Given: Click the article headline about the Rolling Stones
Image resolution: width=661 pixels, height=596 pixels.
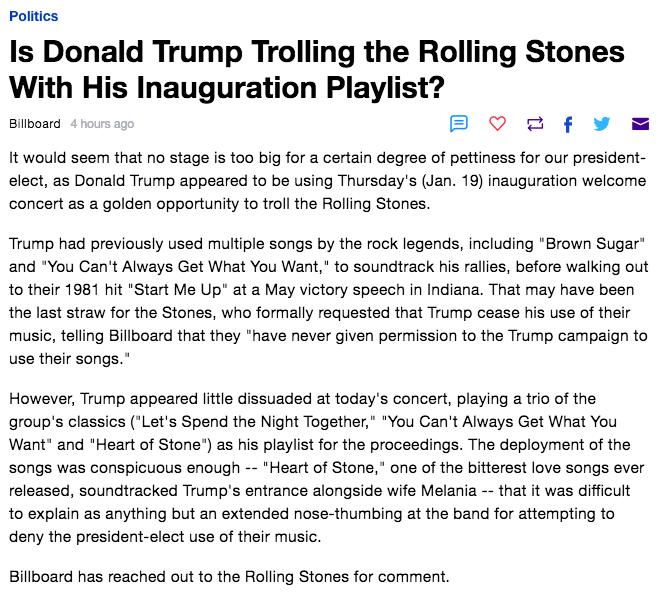Looking at the screenshot, I should [x=317, y=70].
